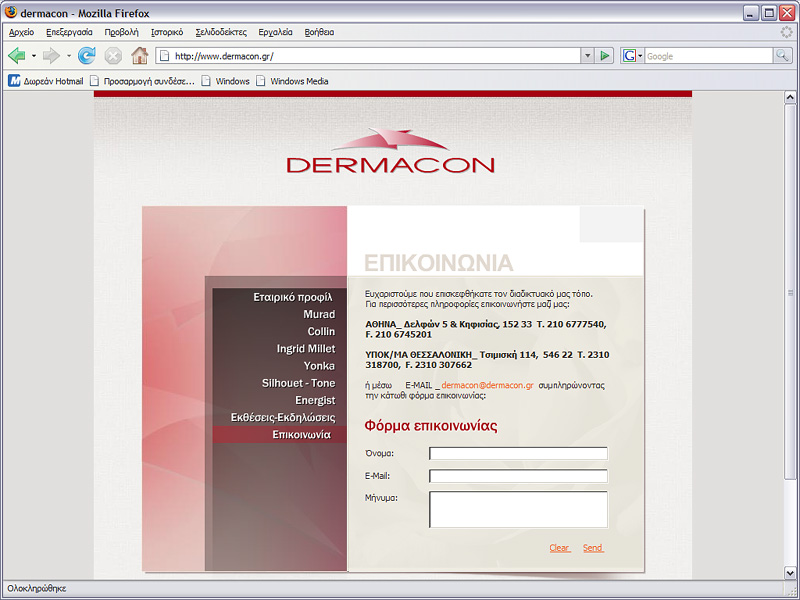The height and width of the screenshot is (600, 800).
Task: Click the Clear form link
Action: pos(560,547)
